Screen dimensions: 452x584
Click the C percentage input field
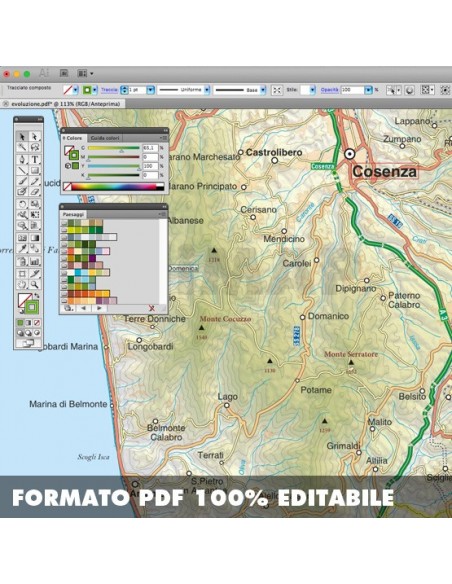[x=150, y=148]
